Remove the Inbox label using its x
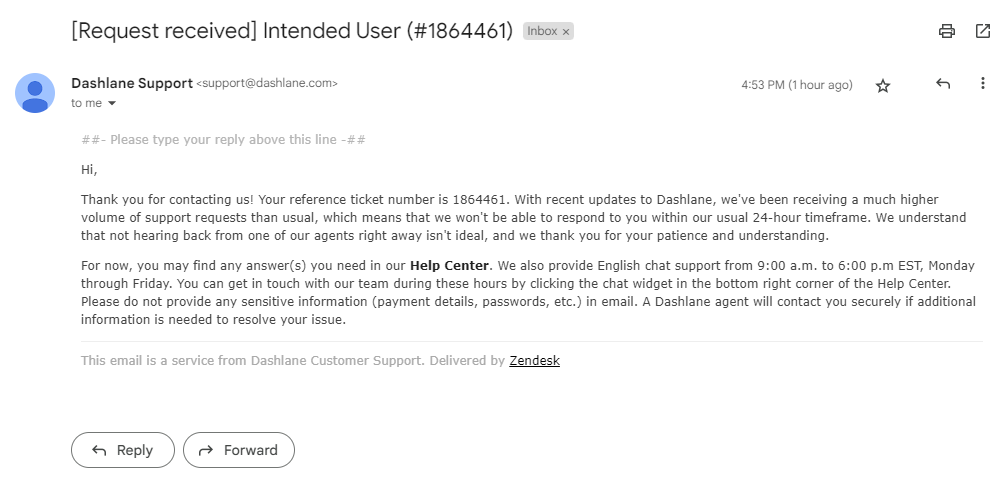Viewport: 1007px width, 483px height. point(566,32)
